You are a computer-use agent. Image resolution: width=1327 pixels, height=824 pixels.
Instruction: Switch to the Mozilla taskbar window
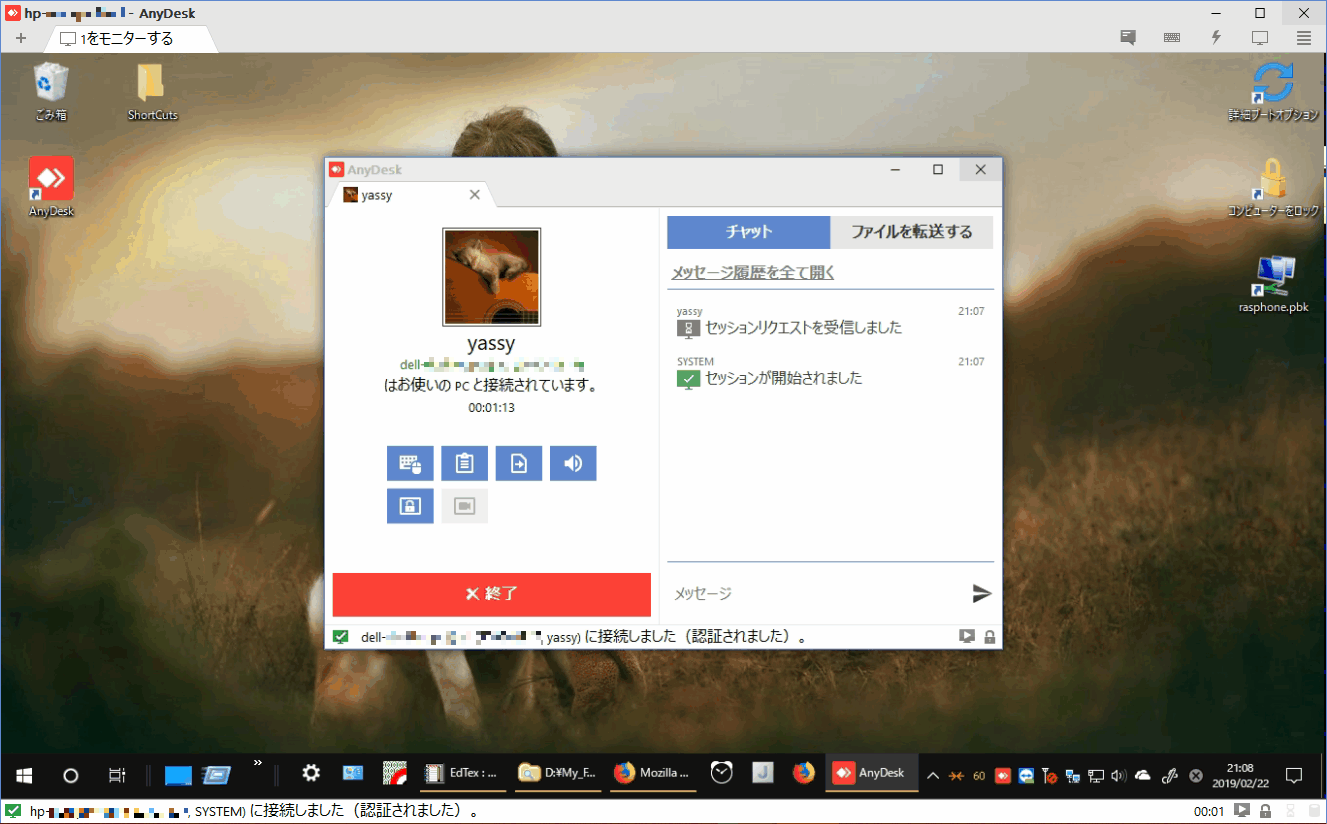tap(652, 773)
